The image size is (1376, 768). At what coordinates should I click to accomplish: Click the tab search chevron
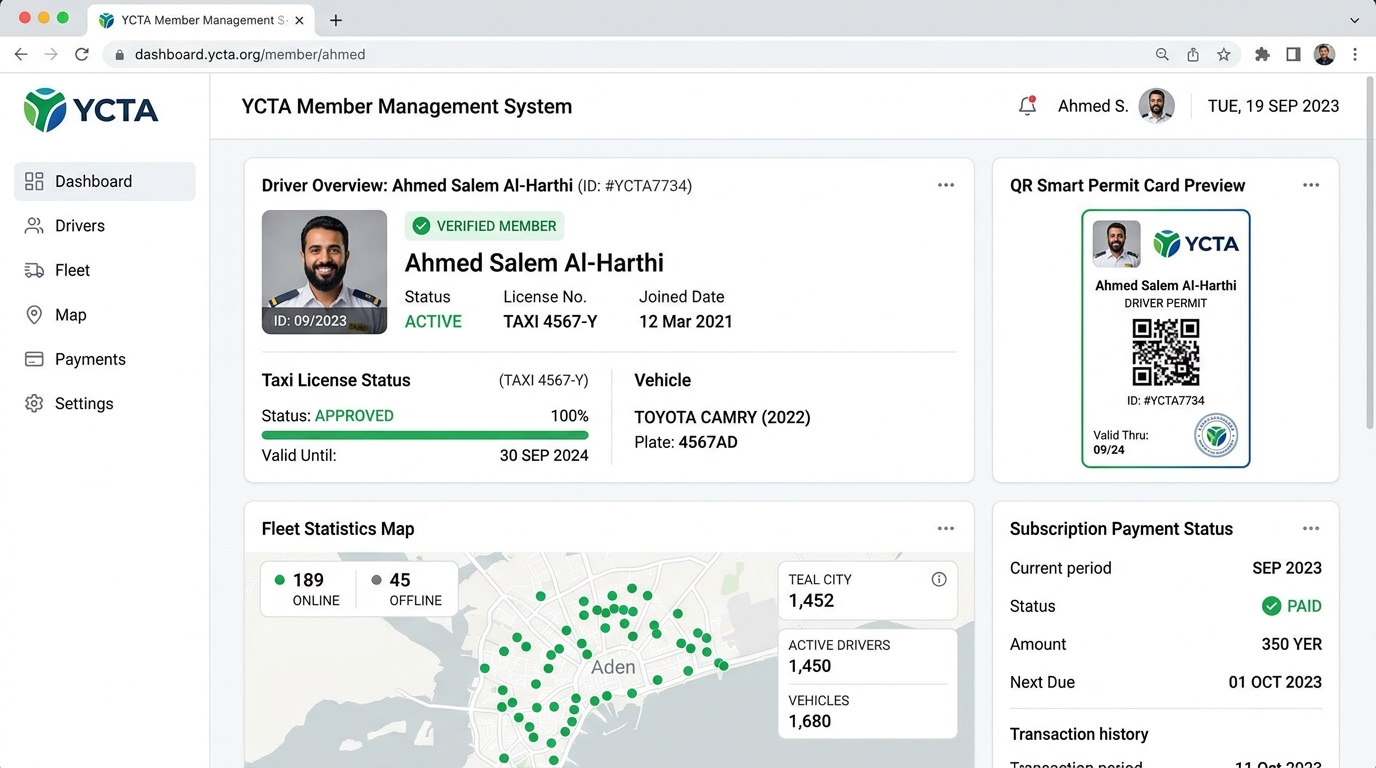tap(1355, 20)
